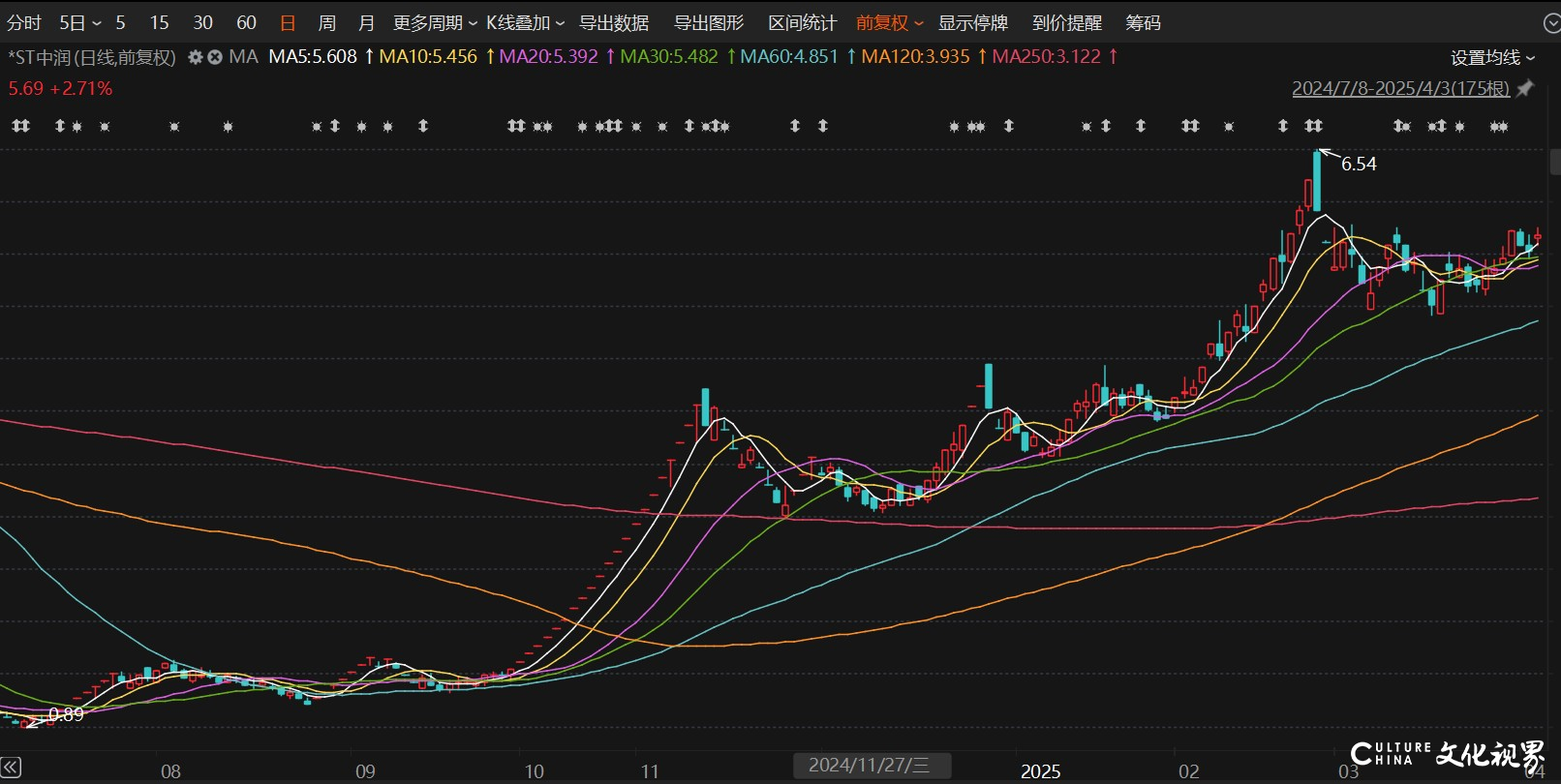
Task: Open 区间统计 range statistics
Action: pyautogui.click(x=802, y=22)
